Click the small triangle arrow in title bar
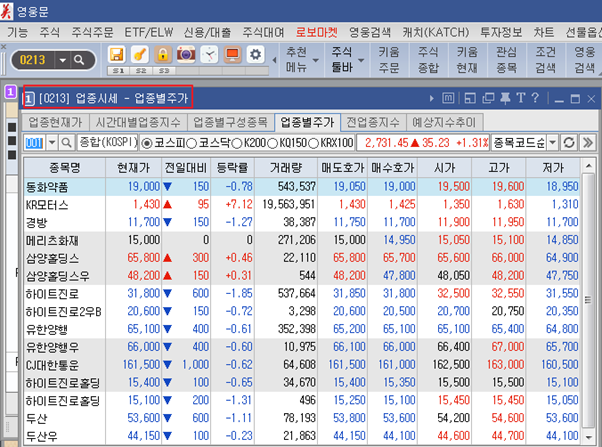This screenshot has height=447, width=602. coord(432,99)
